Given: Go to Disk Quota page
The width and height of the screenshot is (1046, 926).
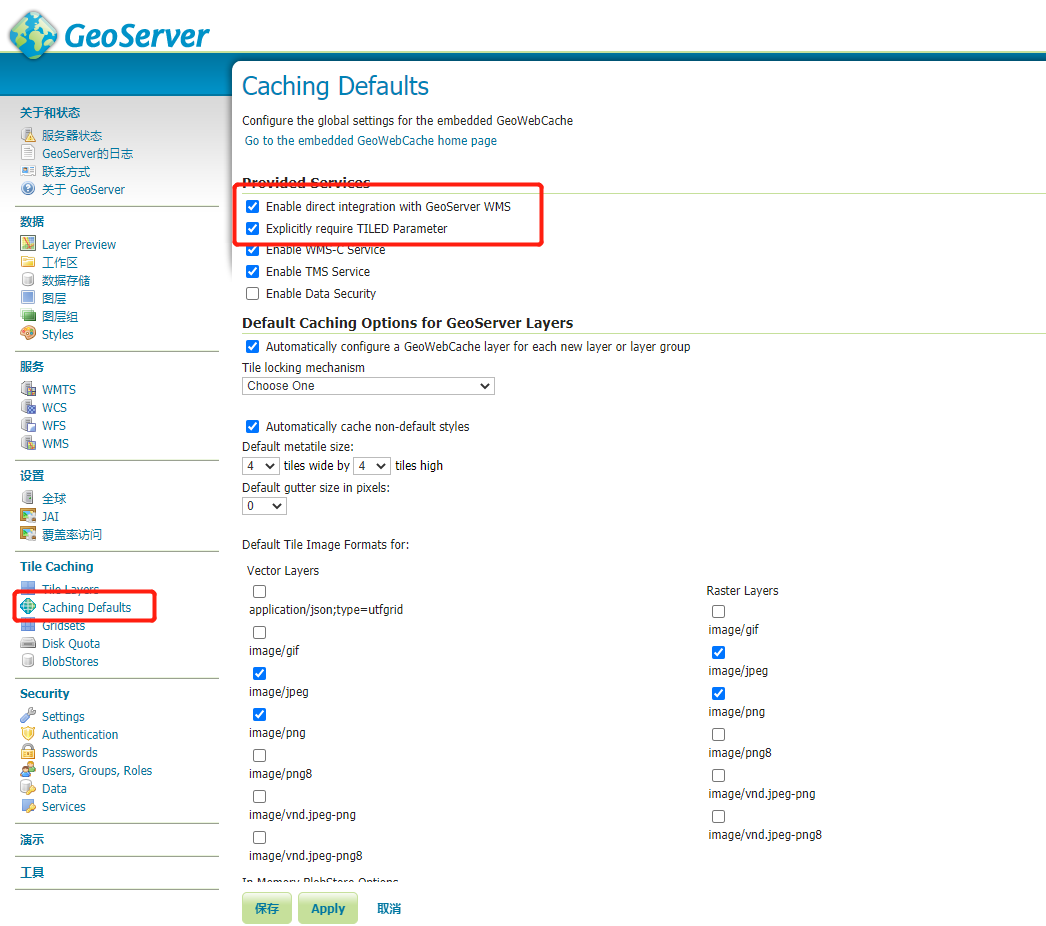Looking at the screenshot, I should [71, 643].
